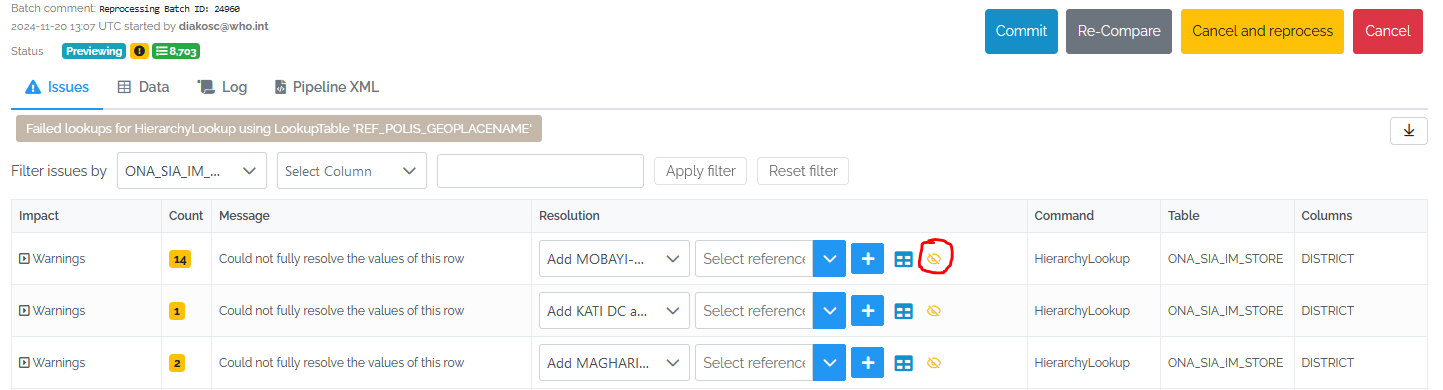Click the Cancel and reprocess button
Image resolution: width=1443 pixels, height=390 pixels.
1262,31
